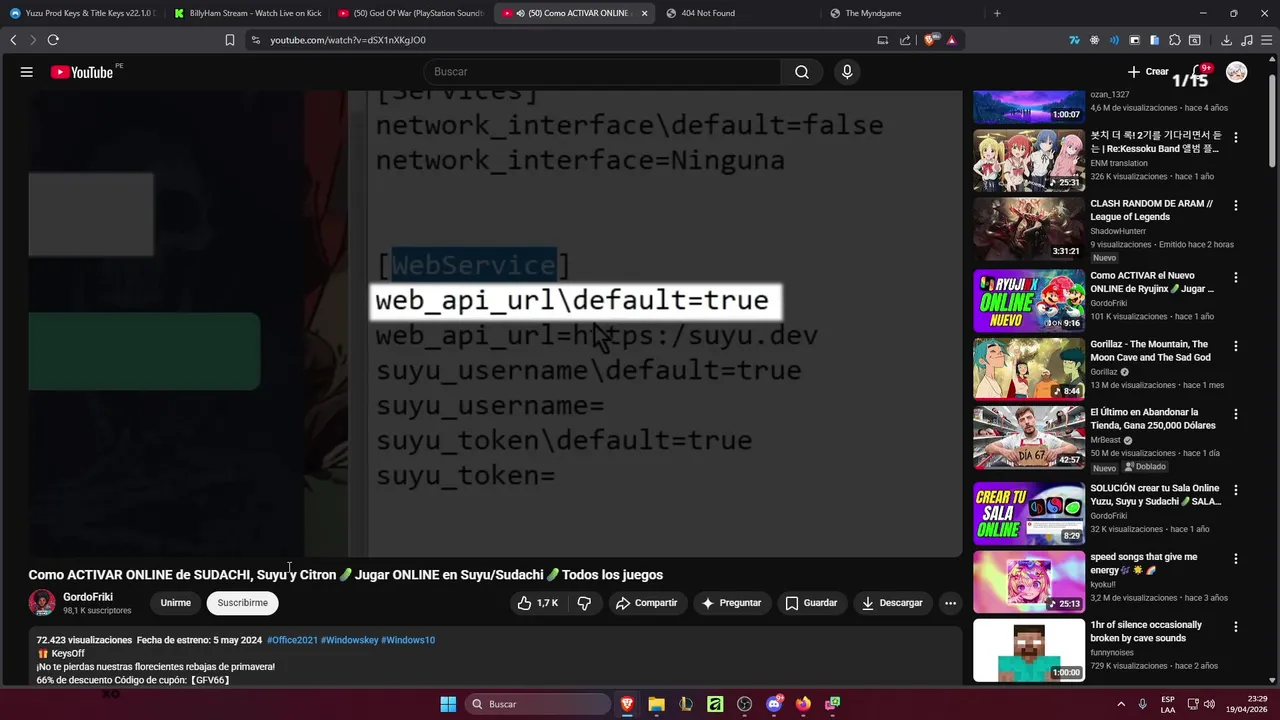Viewport: 1280px width, 720px height.
Task: Switch to the 404 Not Found tab
Action: (x=738, y=13)
